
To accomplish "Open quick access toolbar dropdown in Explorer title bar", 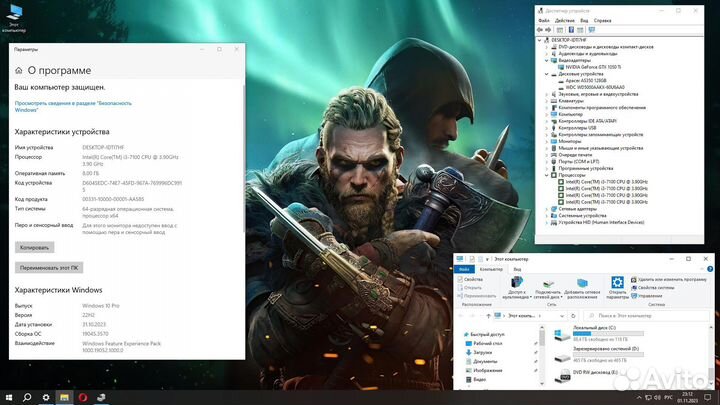I will click(487, 259).
